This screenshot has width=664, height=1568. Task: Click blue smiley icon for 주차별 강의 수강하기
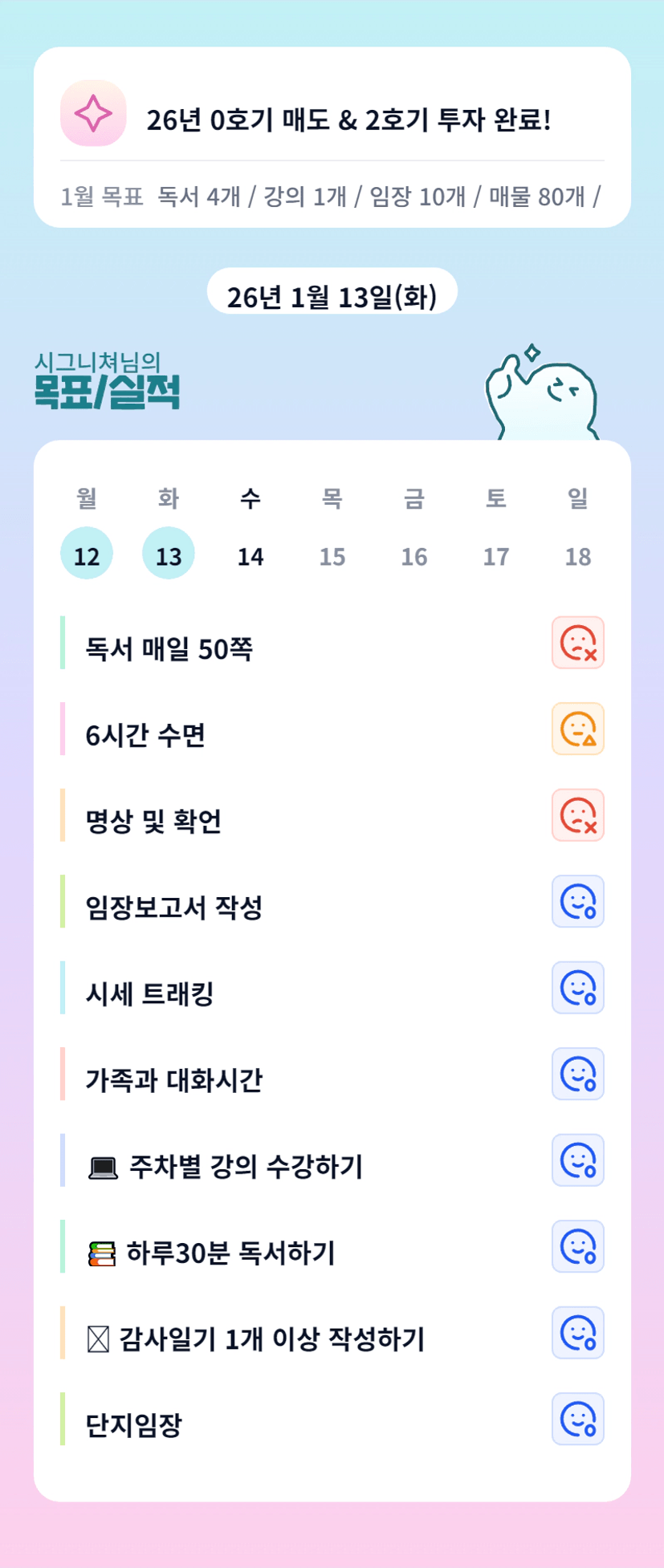click(577, 1160)
